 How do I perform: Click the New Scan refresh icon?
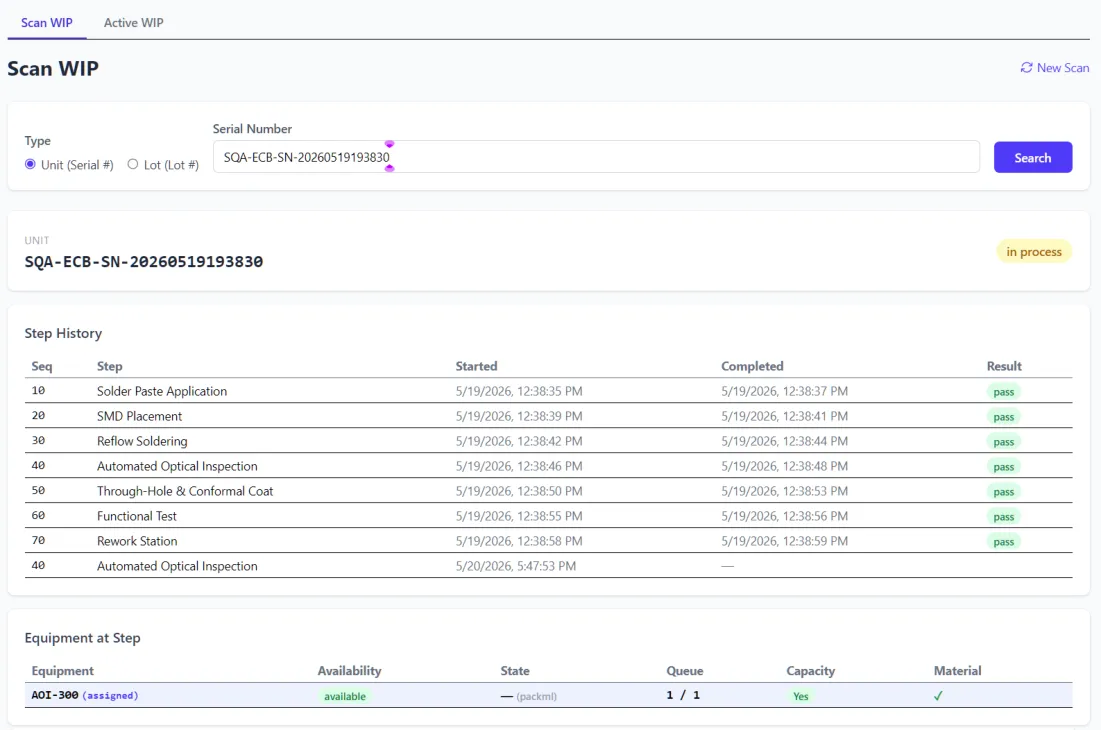1026,67
